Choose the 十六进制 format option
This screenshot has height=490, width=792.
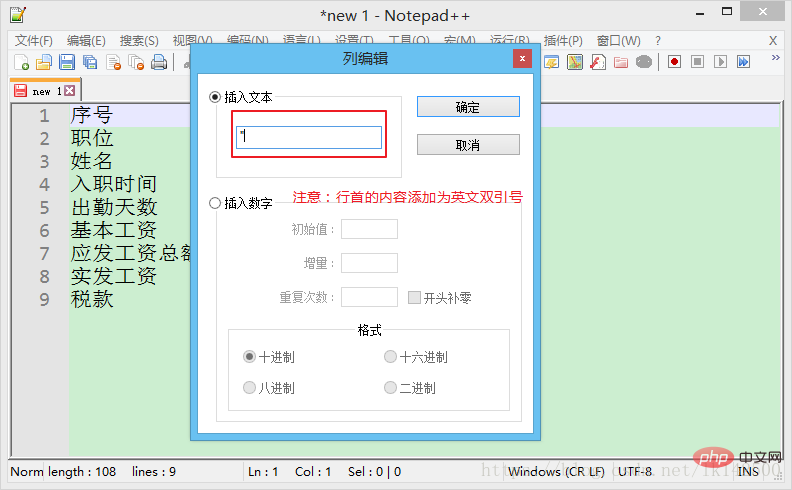point(391,357)
